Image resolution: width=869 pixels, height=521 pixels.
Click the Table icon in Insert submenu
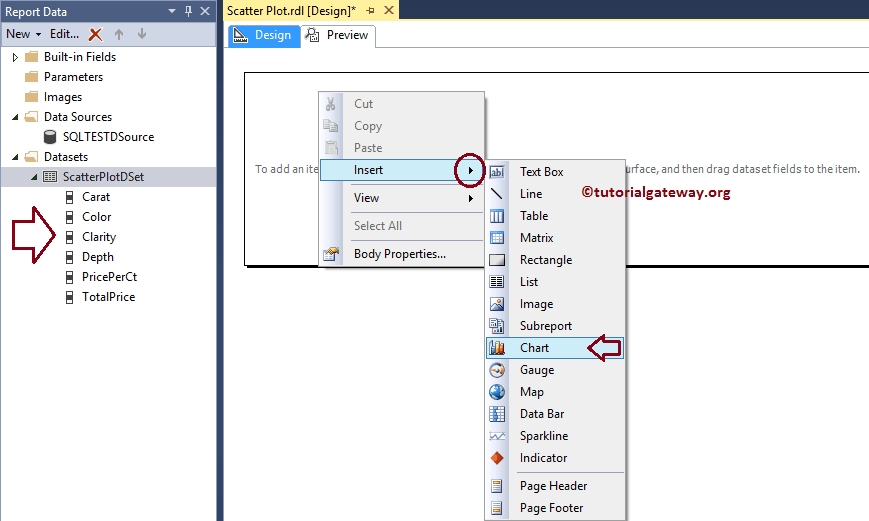pyautogui.click(x=497, y=216)
